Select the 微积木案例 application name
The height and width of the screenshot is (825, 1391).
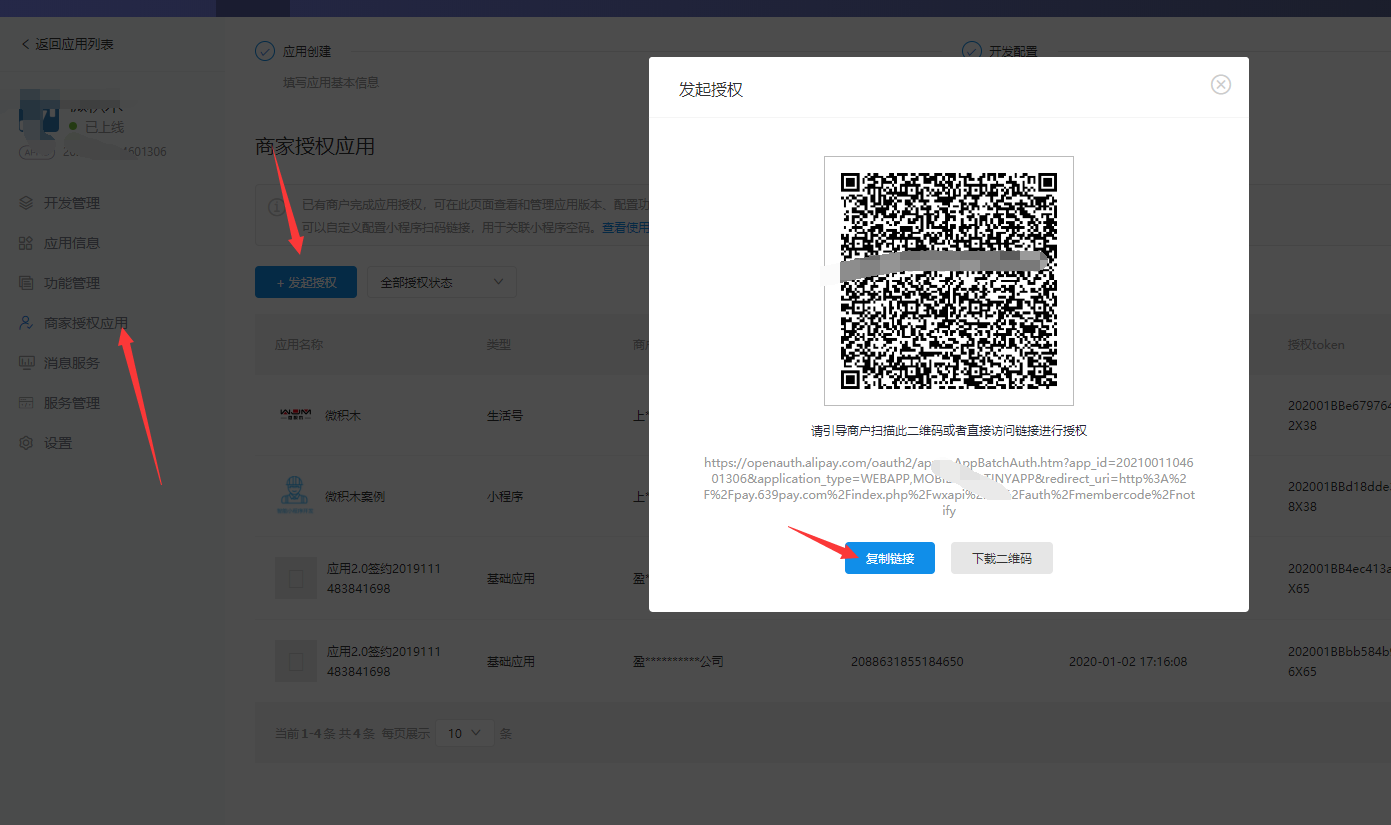click(355, 496)
